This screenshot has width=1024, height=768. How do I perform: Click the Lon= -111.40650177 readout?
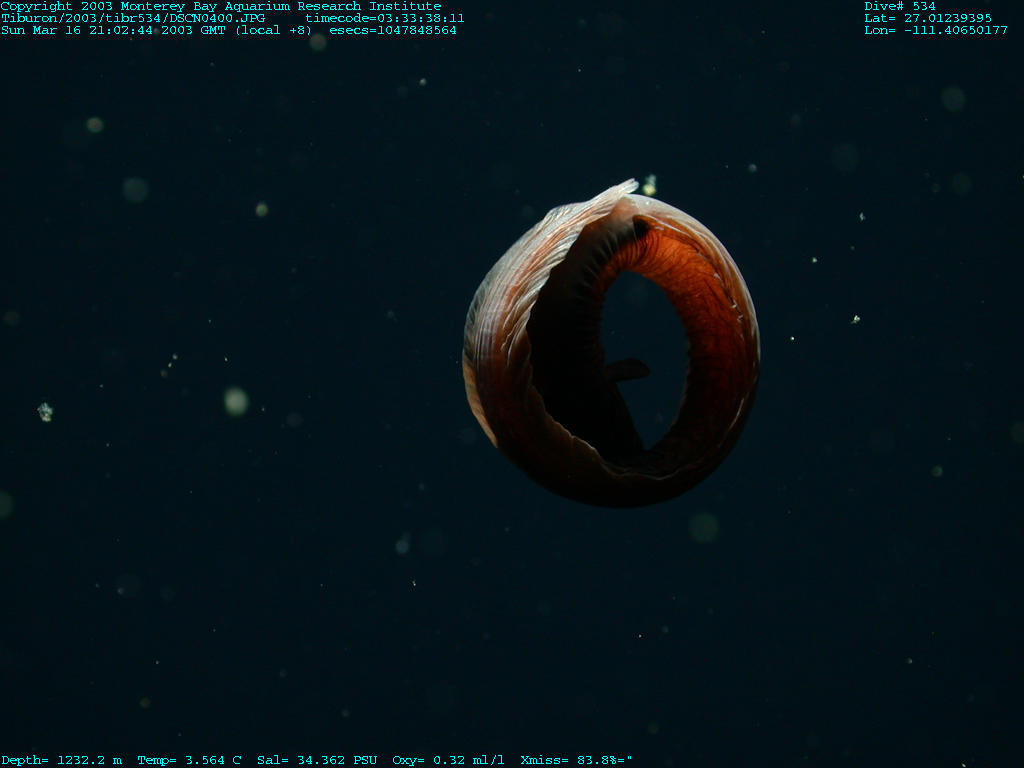click(935, 30)
